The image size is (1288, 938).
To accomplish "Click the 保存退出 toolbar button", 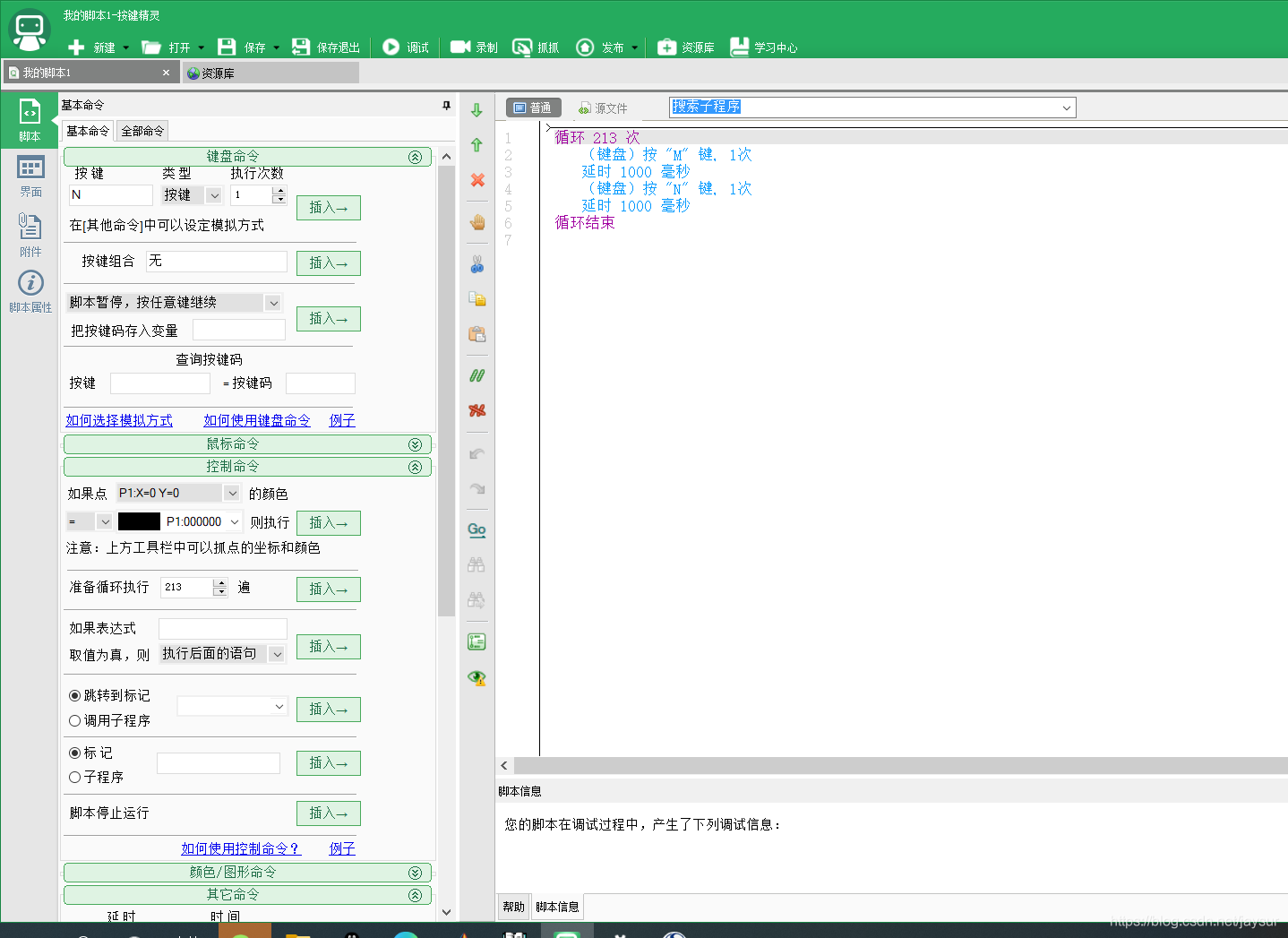I will tap(326, 47).
